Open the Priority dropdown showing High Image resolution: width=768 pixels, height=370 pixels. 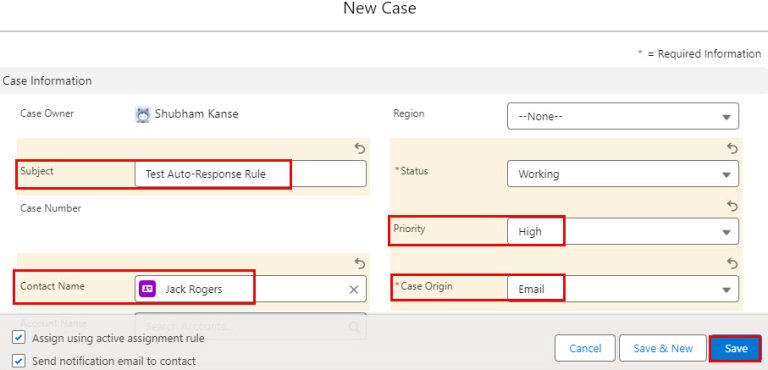pyautogui.click(x=623, y=231)
